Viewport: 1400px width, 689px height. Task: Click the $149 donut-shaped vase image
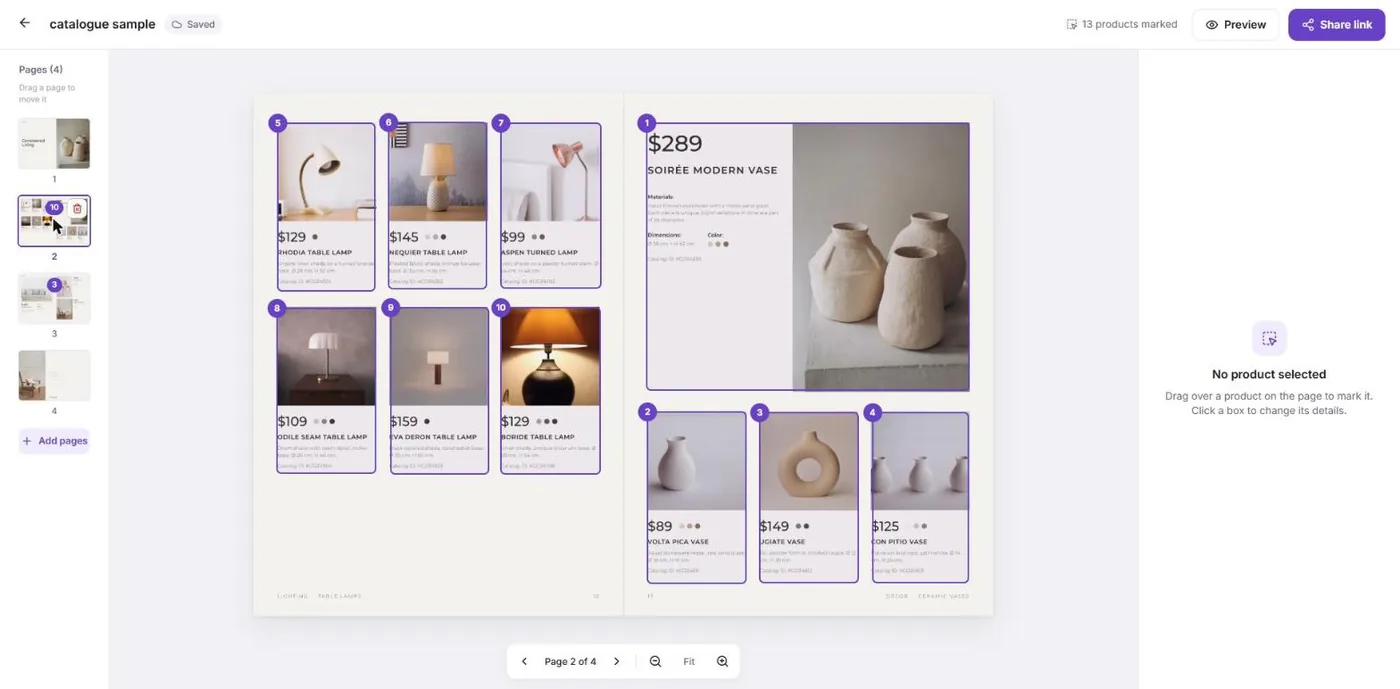click(809, 462)
